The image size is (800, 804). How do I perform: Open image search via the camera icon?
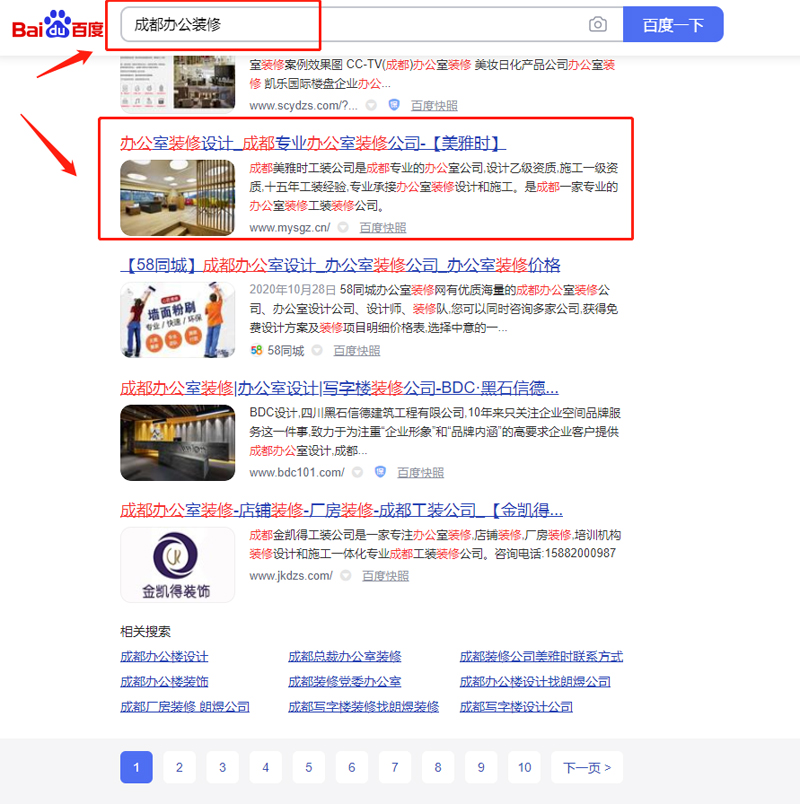600,23
